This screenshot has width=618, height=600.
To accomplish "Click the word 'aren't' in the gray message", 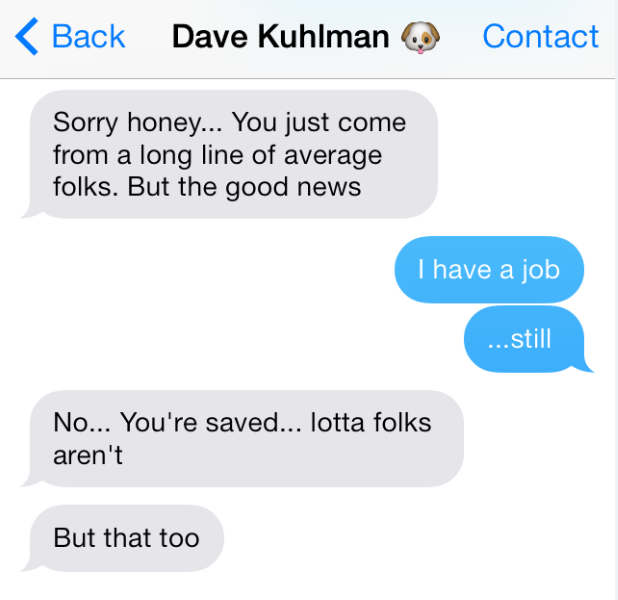I will coord(87,455).
